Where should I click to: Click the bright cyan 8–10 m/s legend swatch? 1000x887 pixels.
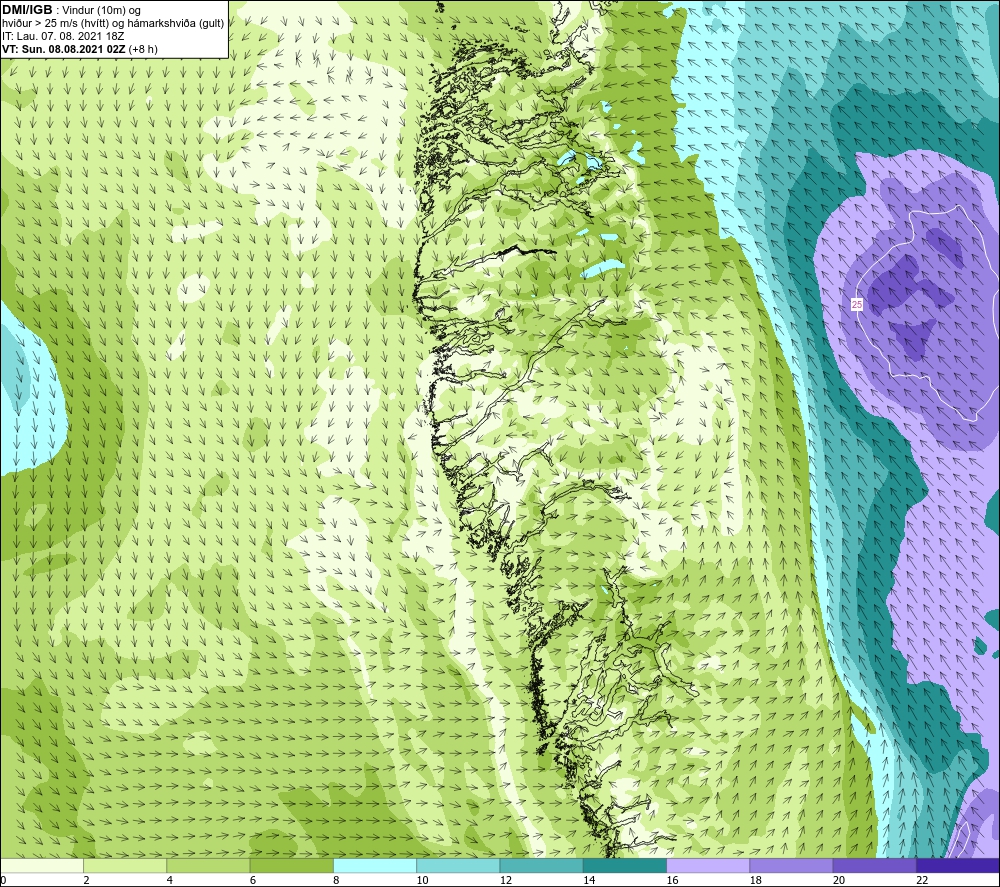(375, 865)
